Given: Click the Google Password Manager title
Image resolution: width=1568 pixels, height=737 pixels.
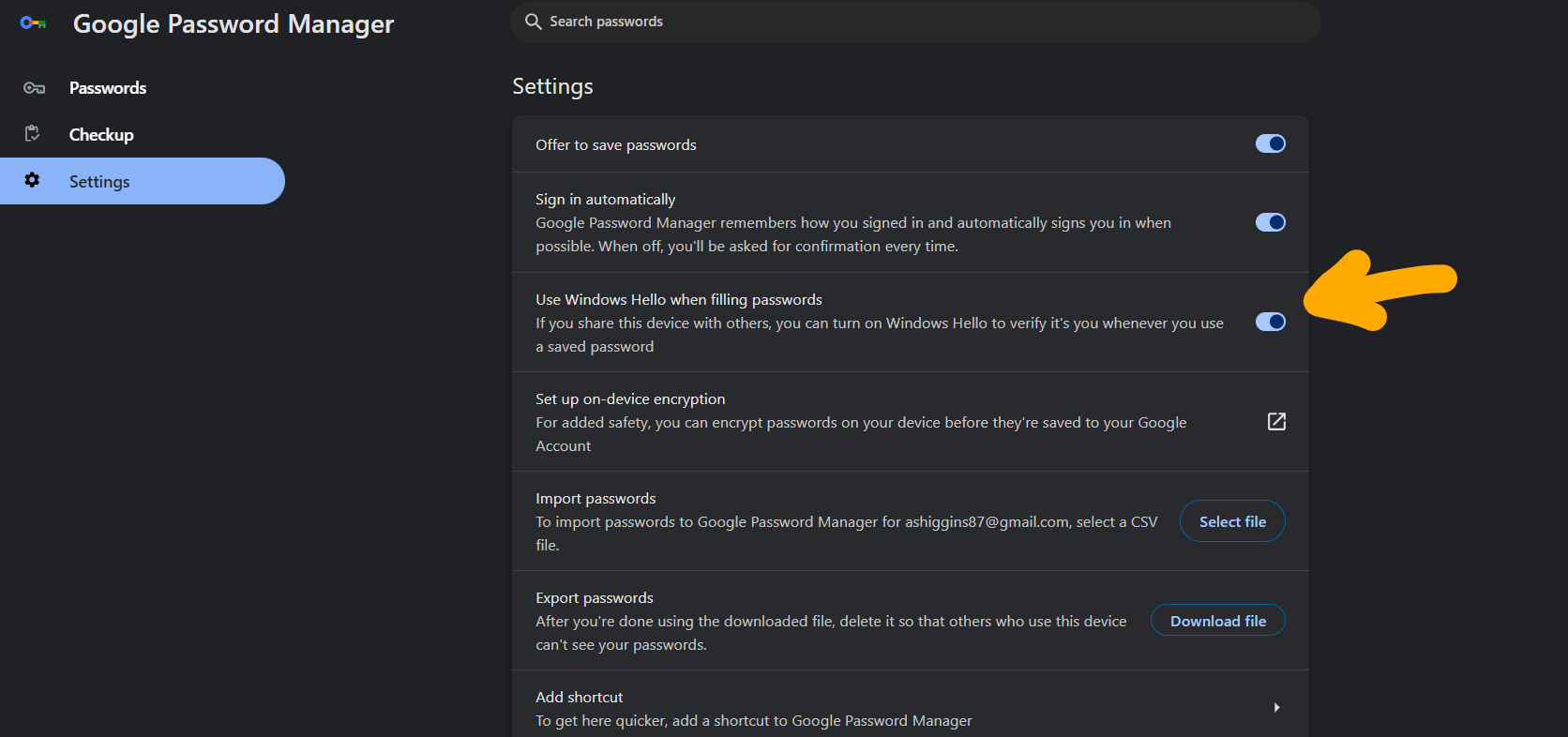Looking at the screenshot, I should coord(234,23).
